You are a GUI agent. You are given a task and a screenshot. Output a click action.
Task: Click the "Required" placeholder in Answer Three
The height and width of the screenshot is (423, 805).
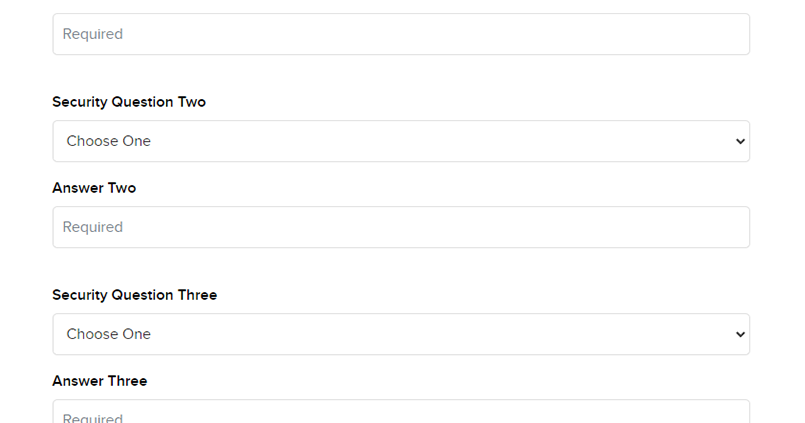pos(93,417)
